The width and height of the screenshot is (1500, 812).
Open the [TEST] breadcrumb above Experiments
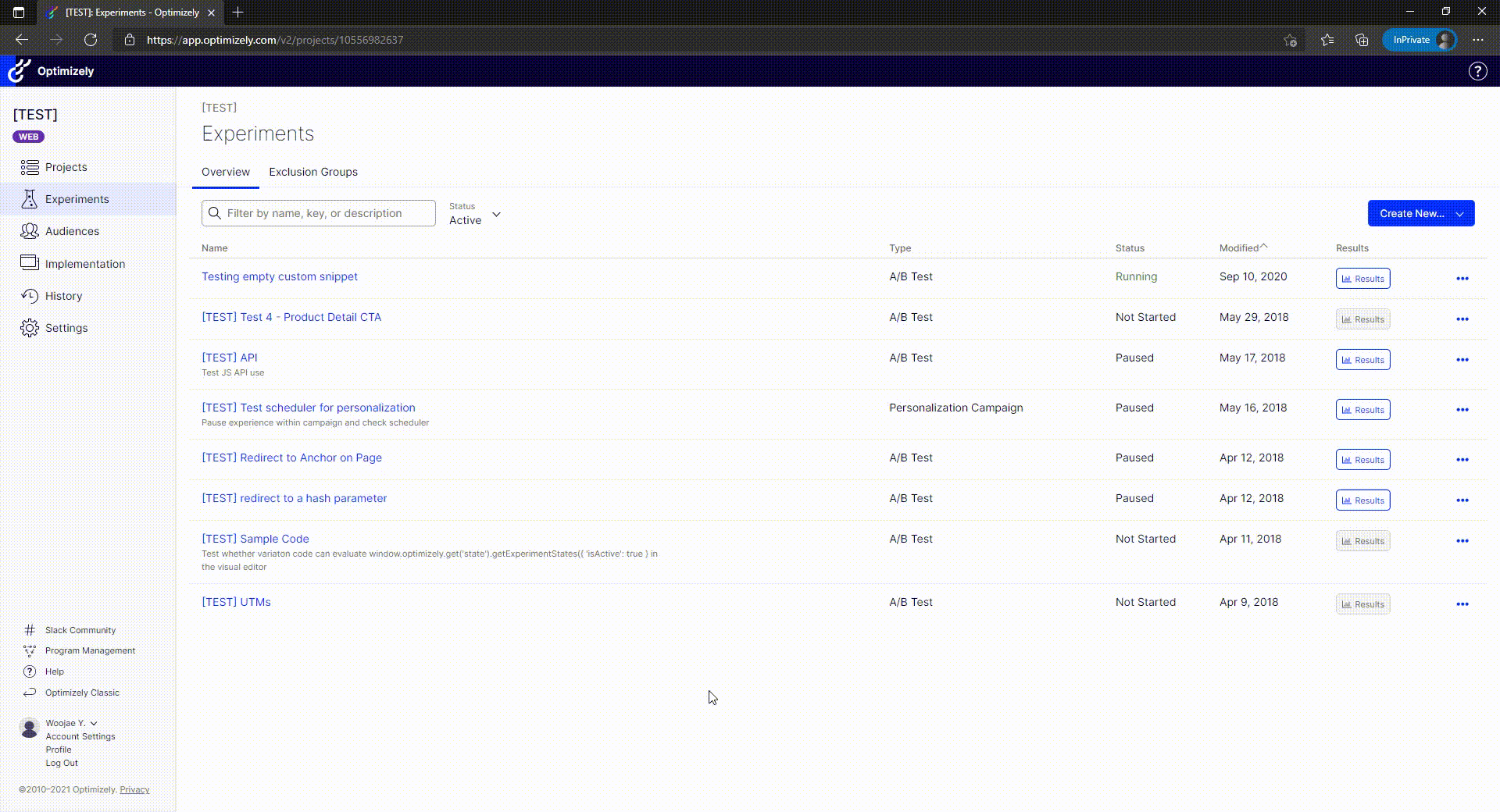click(x=219, y=108)
